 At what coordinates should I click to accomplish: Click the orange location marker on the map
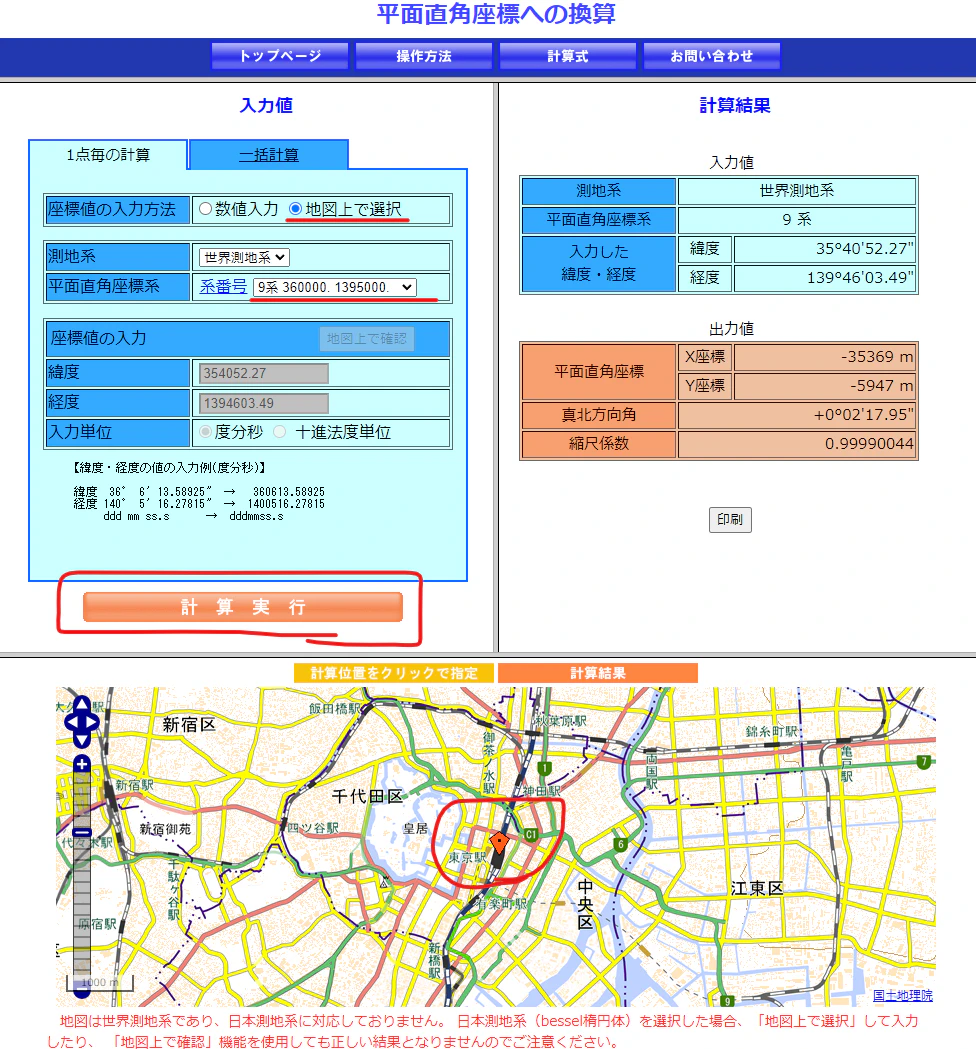click(x=499, y=842)
